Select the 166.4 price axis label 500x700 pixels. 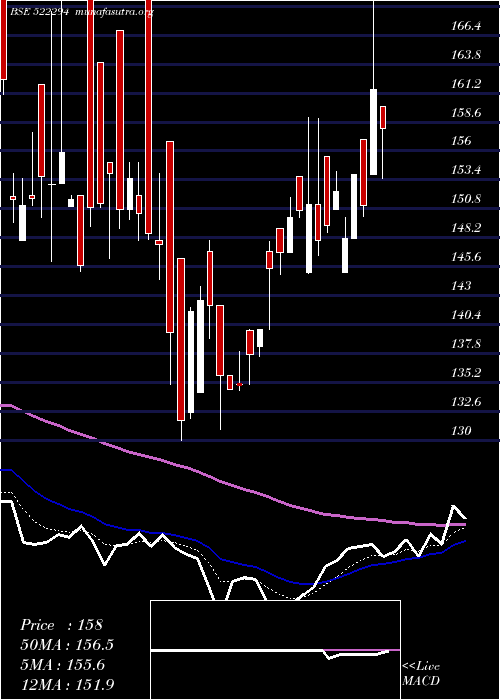coord(466,26)
